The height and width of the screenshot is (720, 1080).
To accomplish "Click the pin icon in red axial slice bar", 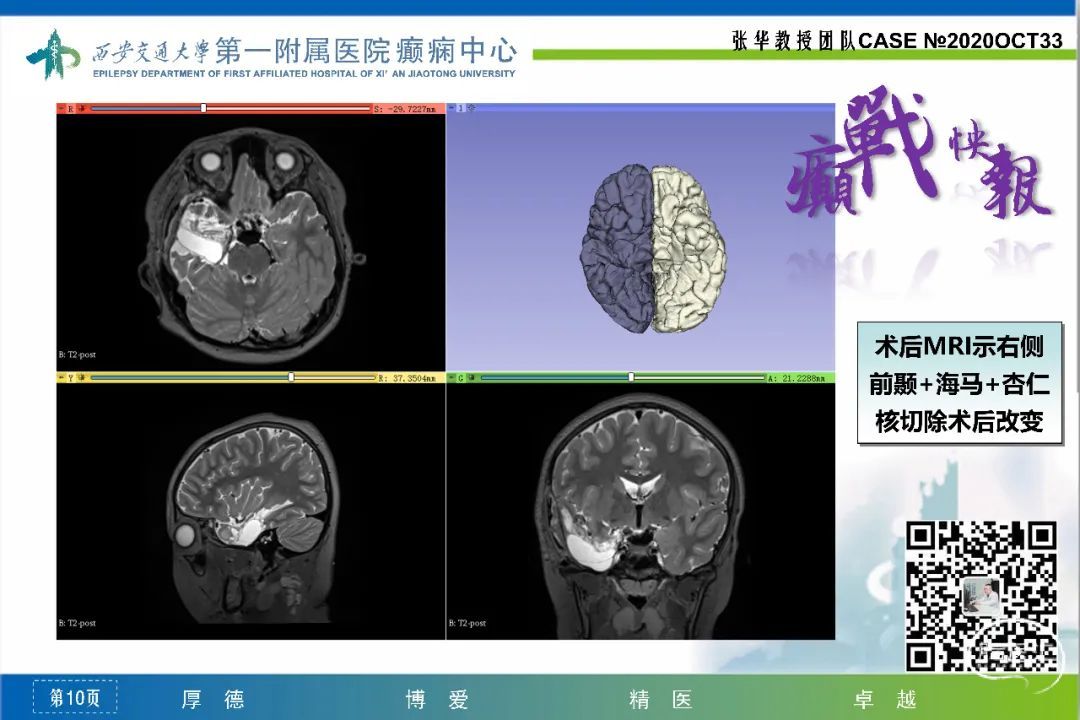I will [x=61, y=108].
